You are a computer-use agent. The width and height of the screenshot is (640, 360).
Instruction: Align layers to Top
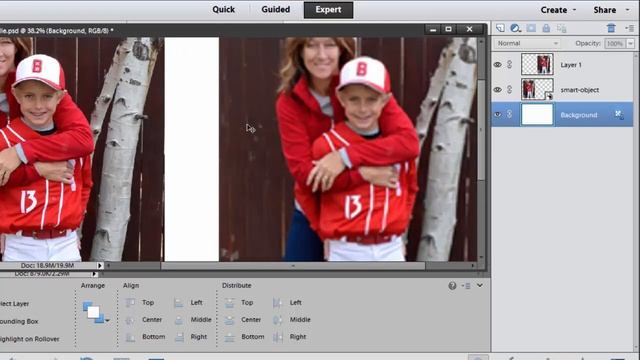[140, 302]
